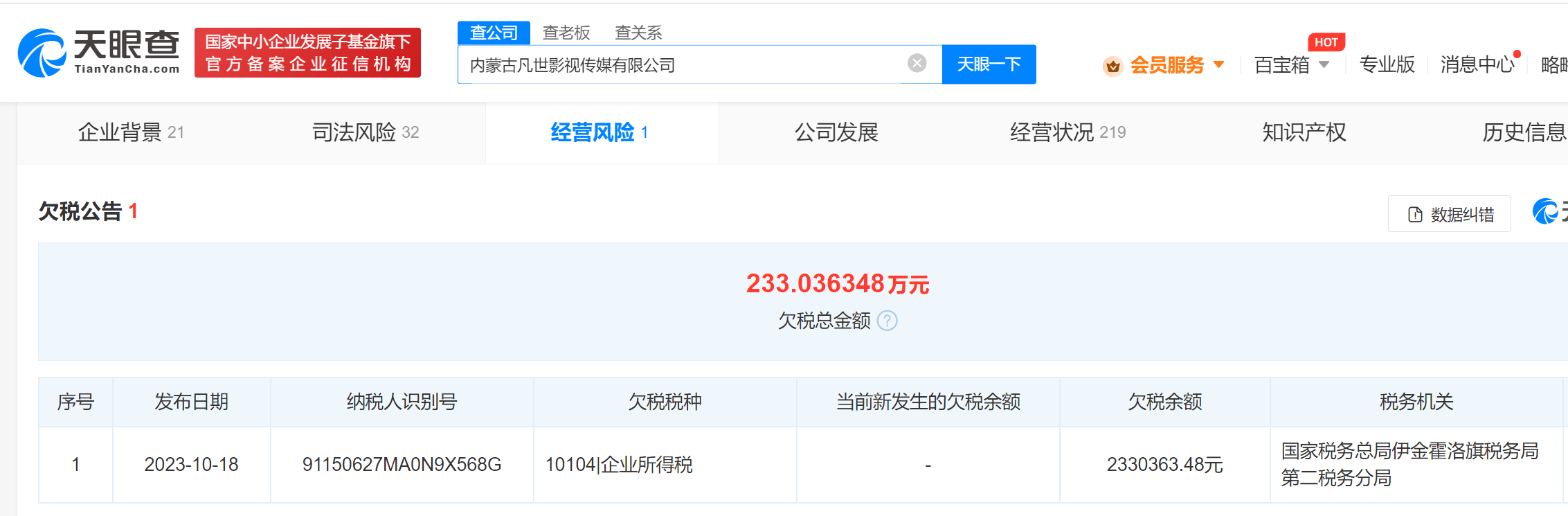Click the red notification dot on 消息中心
This screenshot has width=1568, height=516.
click(x=1517, y=54)
